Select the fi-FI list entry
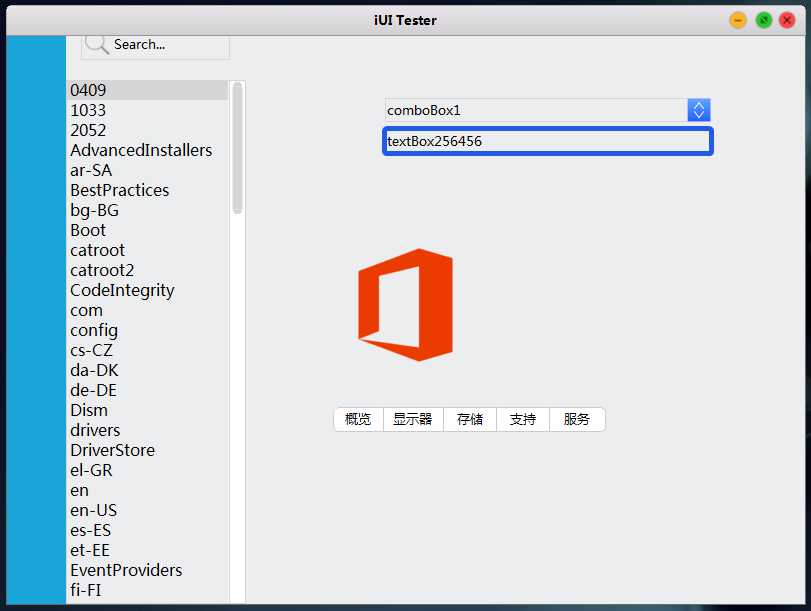Screen dimensions: 811x611 click(x=147, y=590)
